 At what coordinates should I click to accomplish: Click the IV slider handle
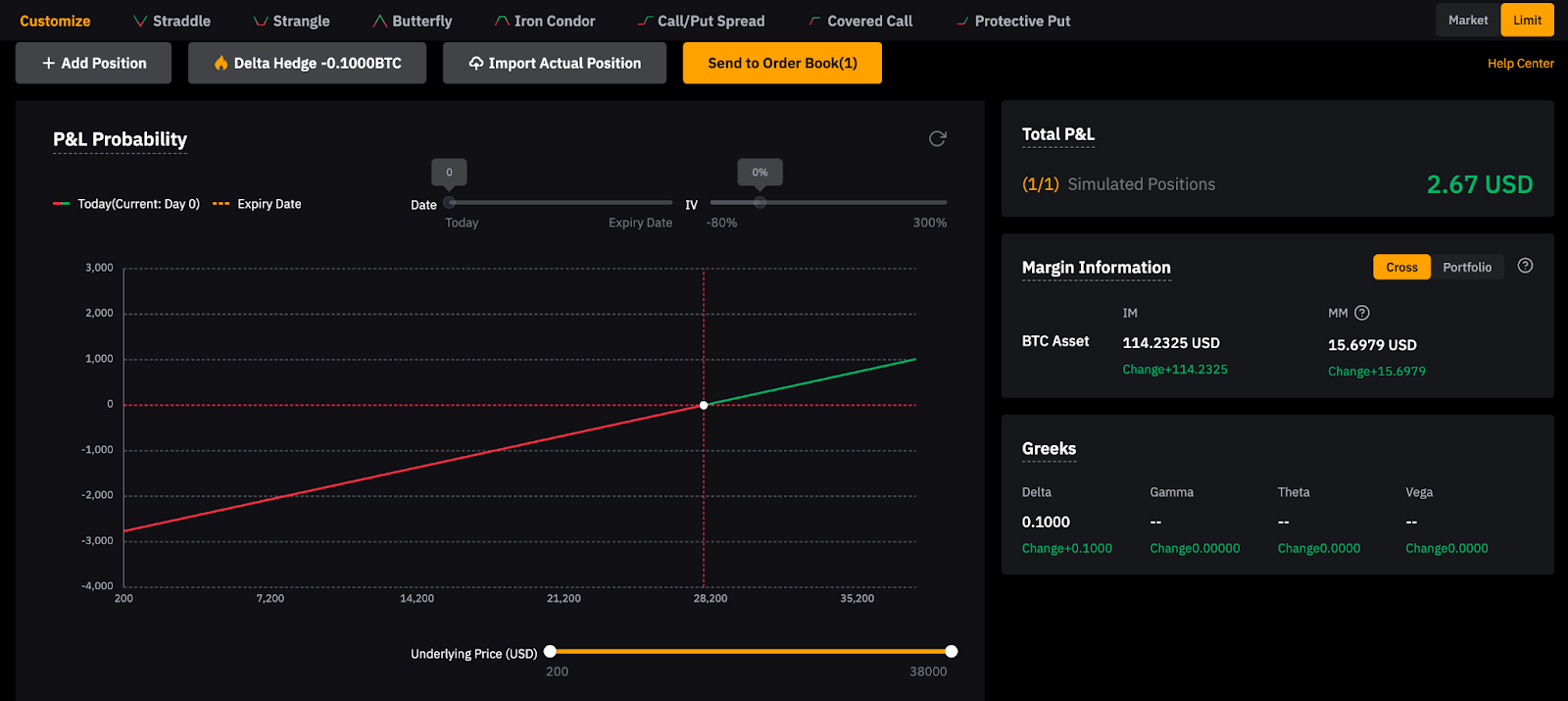[759, 202]
